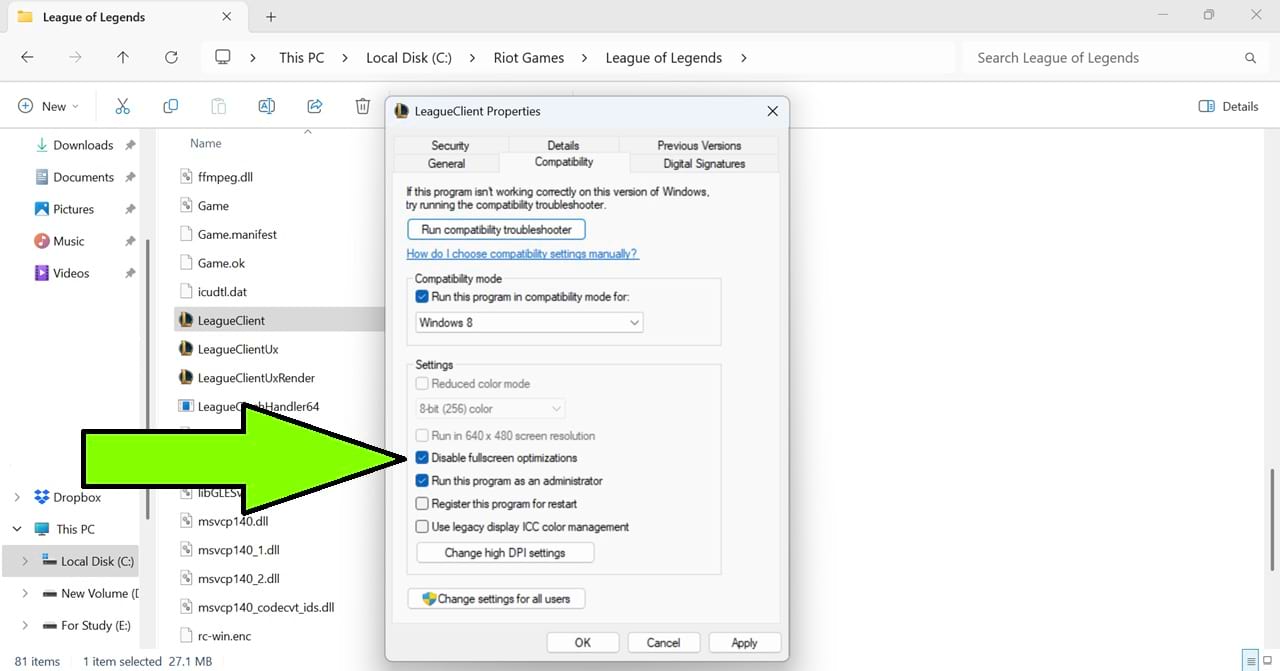The width and height of the screenshot is (1280, 671).
Task: Select the msvcp140_codecvt_ids.dll file
Action: point(265,607)
